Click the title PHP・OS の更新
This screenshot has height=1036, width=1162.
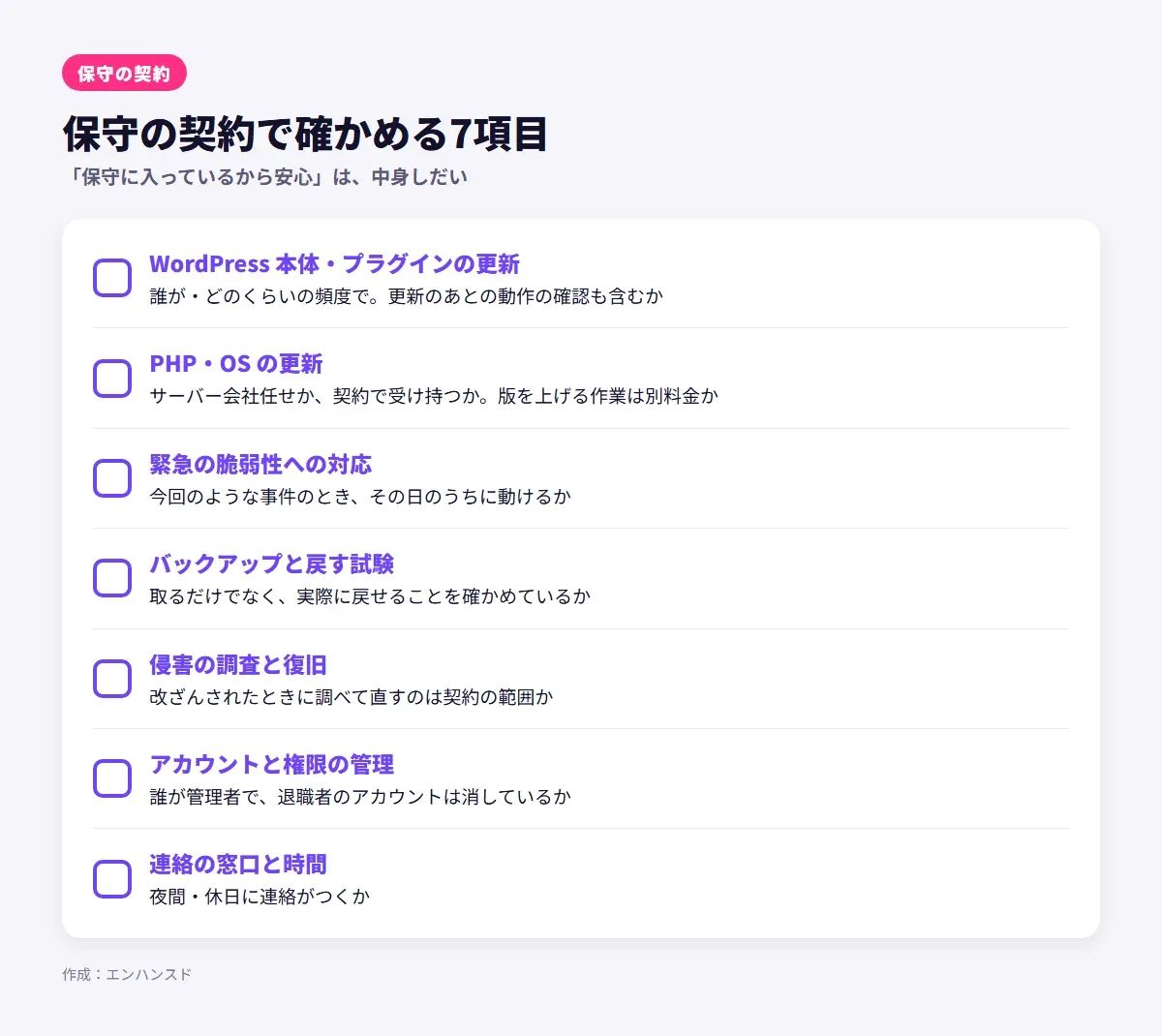point(236,364)
